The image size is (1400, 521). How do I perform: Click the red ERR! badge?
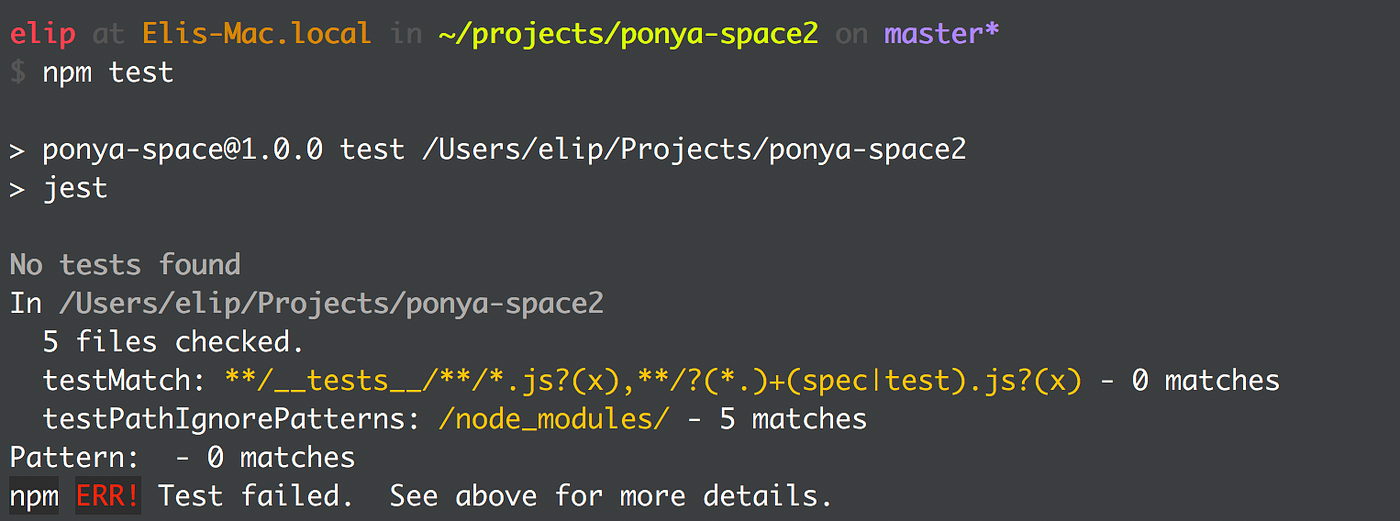(108, 496)
